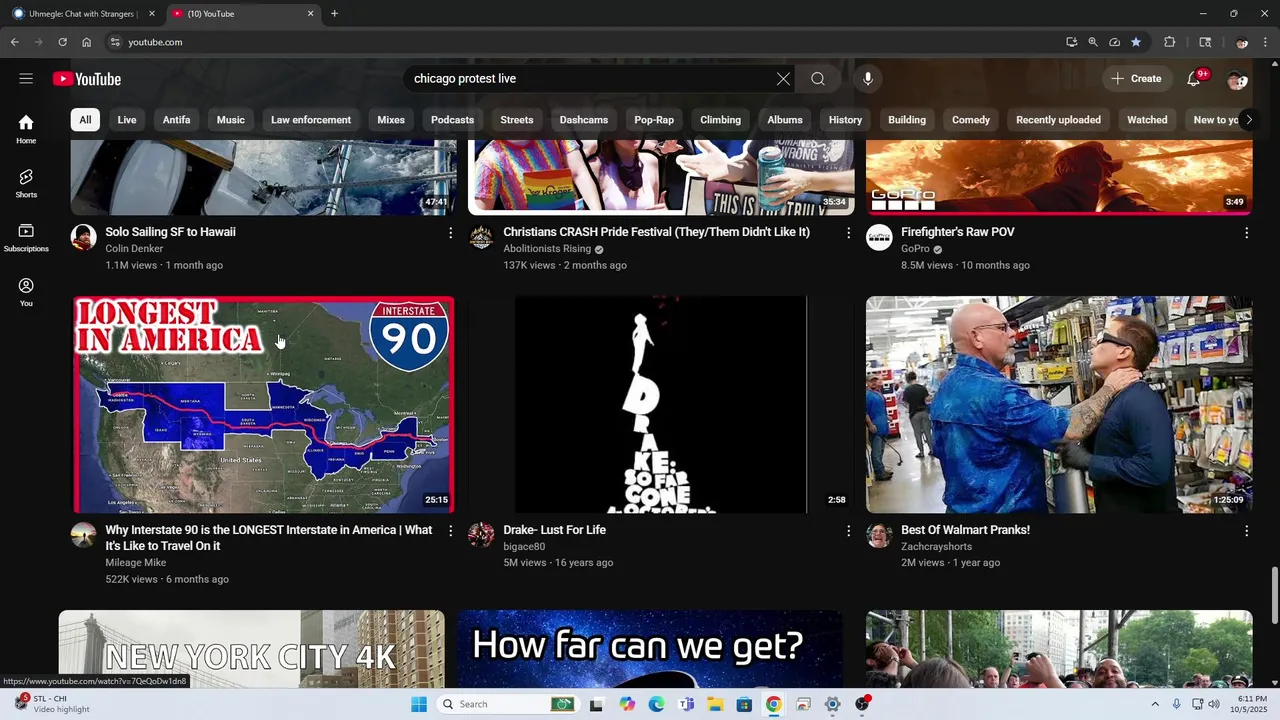
Task: Go back with the browser arrow
Action: pos(15,42)
